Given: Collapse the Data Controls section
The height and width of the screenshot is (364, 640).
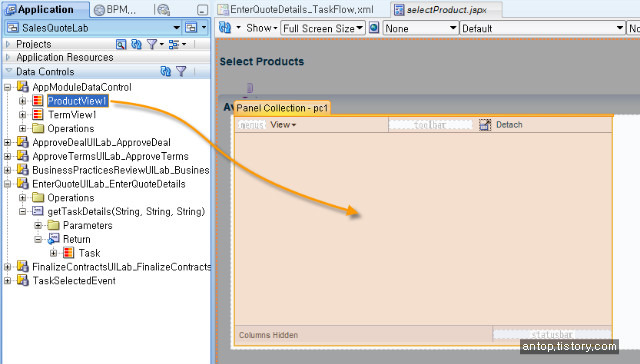Looking at the screenshot, I should pos(8,71).
